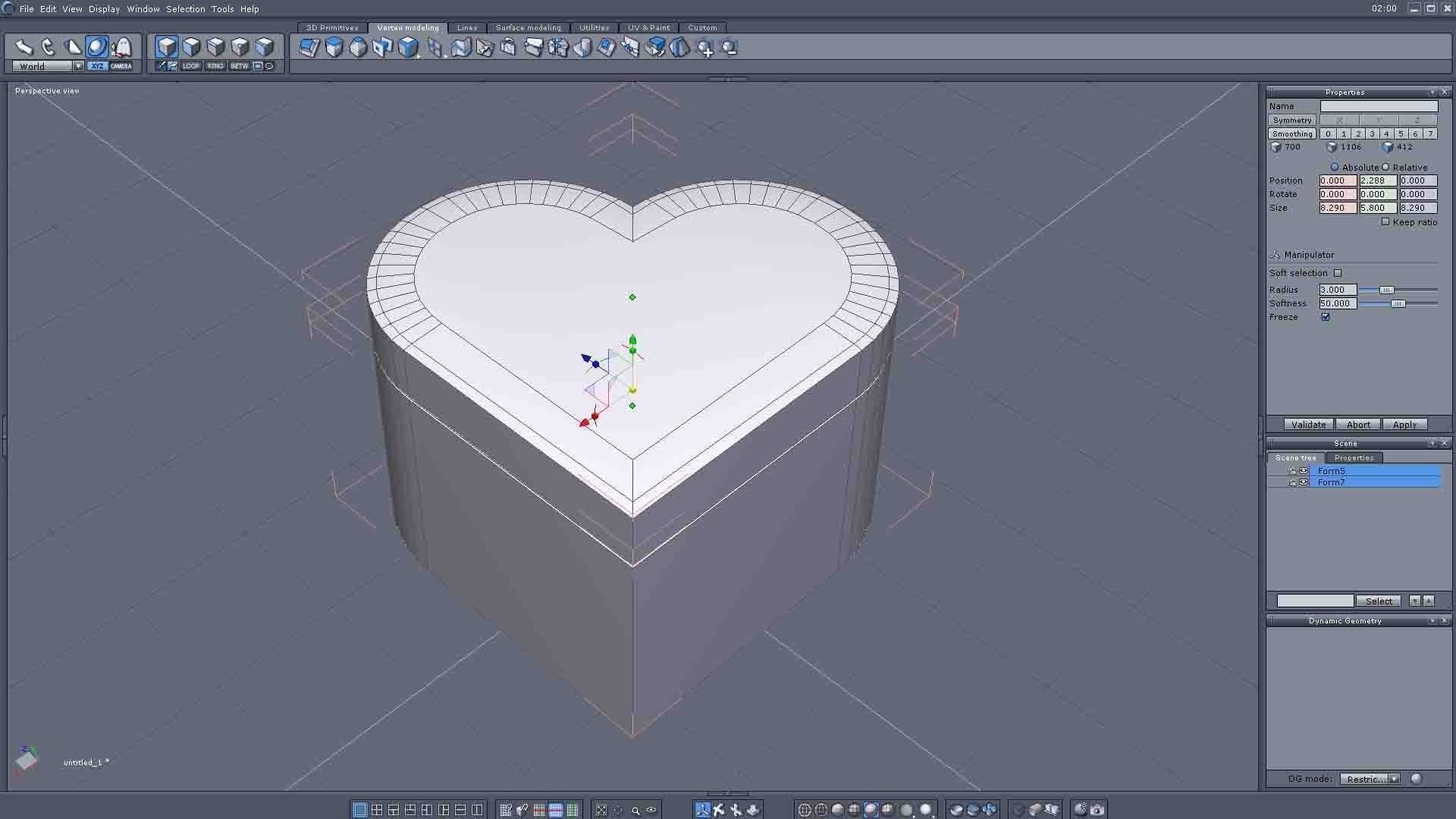This screenshot has width=1456, height=819.
Task: Select the arrow Select tool
Action: pyautogui.click(x=24, y=47)
